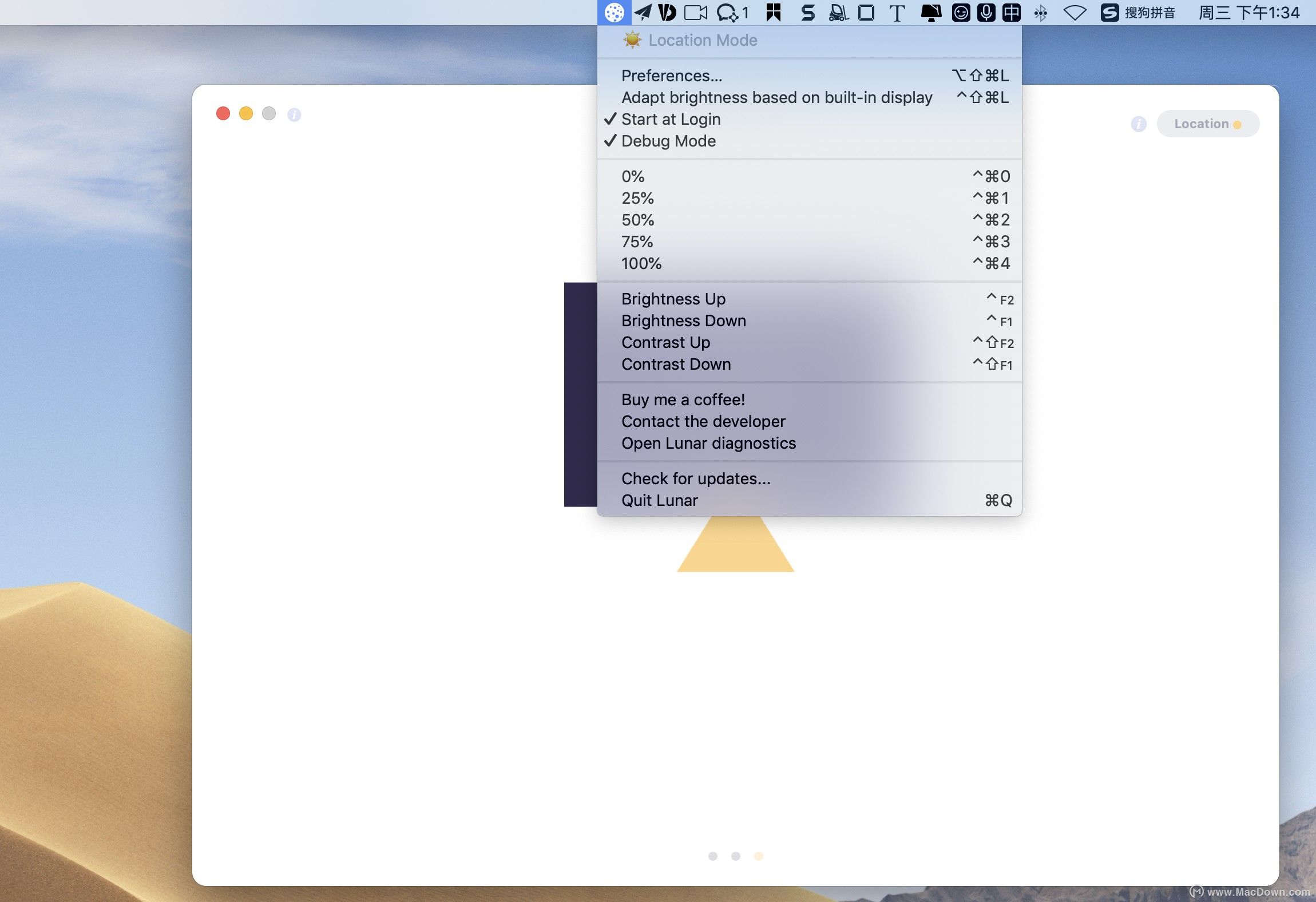This screenshot has height=902, width=1316.
Task: Open the Location mode dropdown button
Action: click(x=1207, y=124)
